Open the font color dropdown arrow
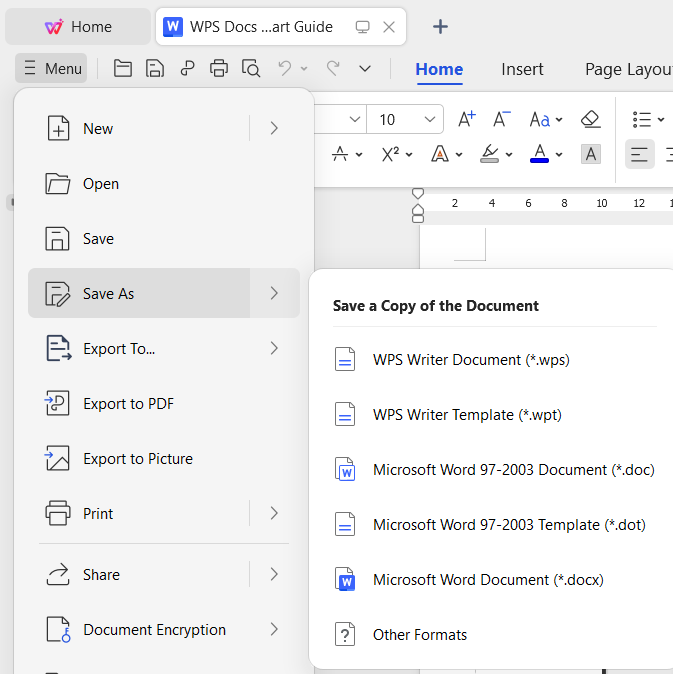This screenshot has height=674, width=673. (559, 155)
